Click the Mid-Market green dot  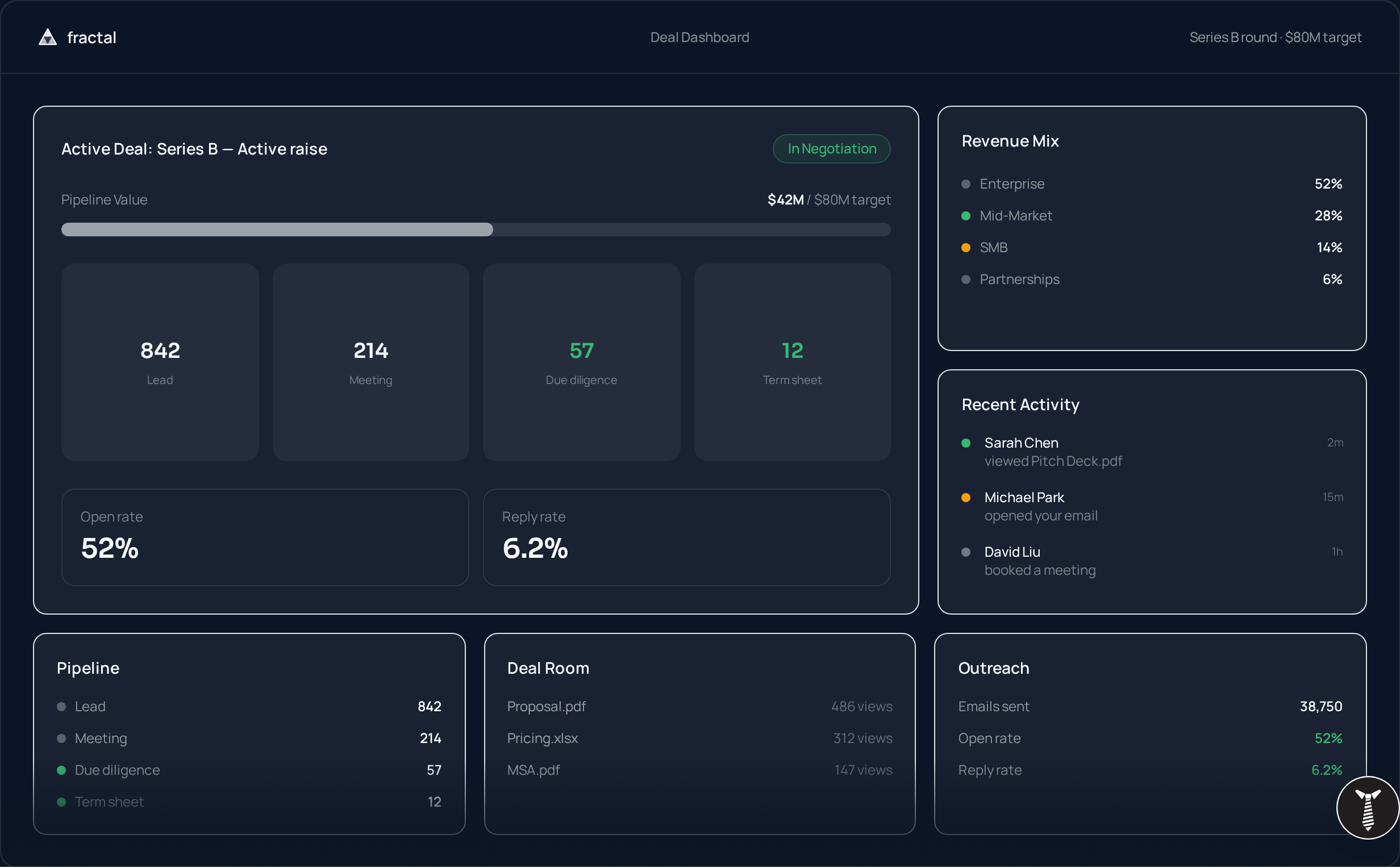coord(966,216)
